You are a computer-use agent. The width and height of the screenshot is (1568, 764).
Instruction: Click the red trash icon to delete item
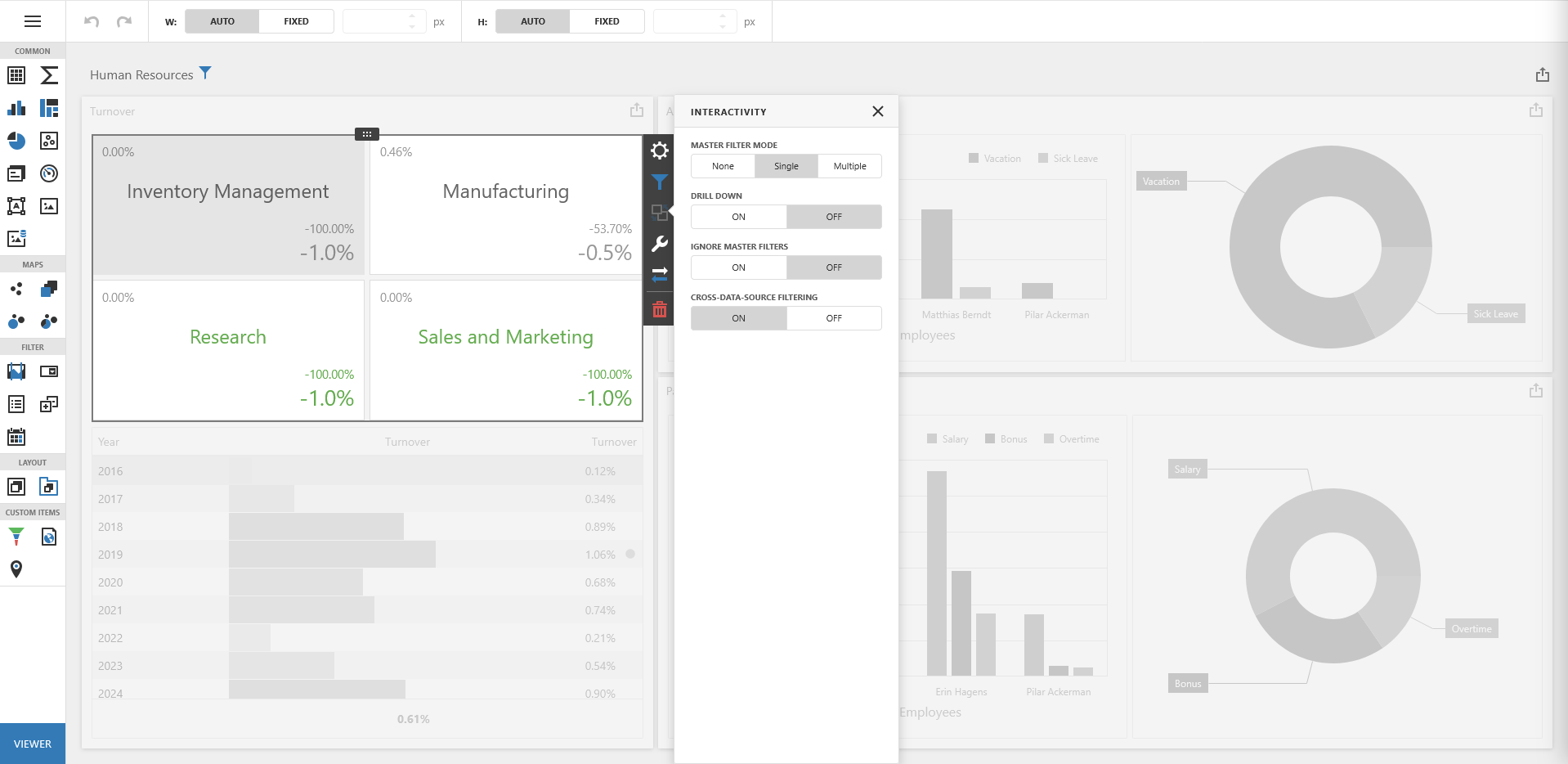click(x=660, y=309)
